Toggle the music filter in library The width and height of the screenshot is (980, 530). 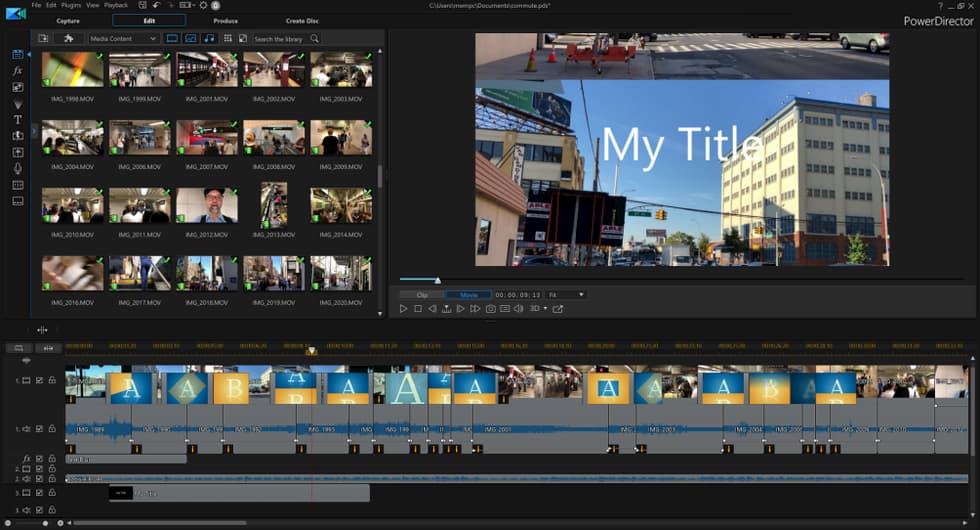[x=209, y=38]
